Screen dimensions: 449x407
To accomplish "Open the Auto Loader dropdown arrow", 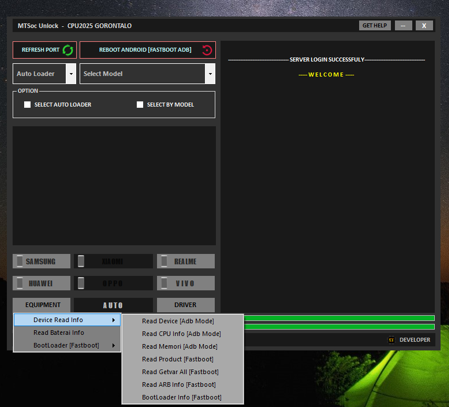I will coord(71,74).
